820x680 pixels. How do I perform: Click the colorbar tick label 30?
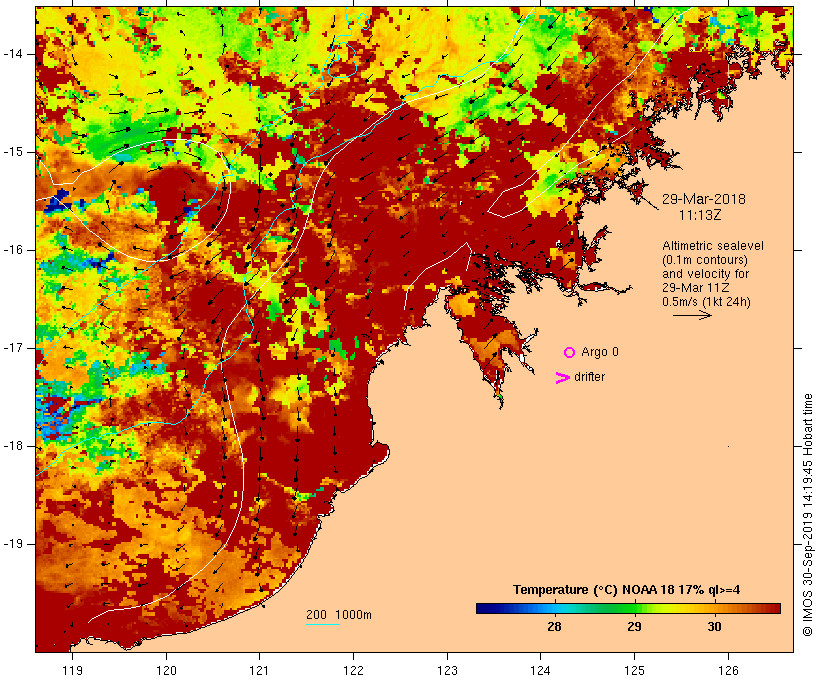(714, 626)
